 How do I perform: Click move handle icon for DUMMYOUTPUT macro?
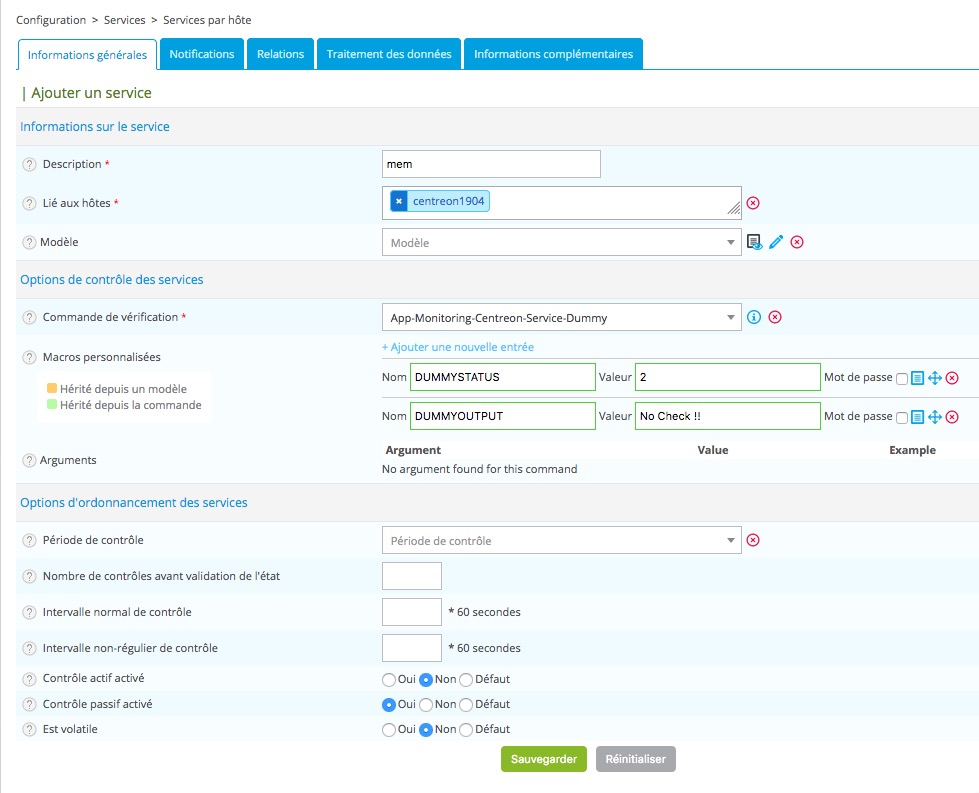point(935,416)
